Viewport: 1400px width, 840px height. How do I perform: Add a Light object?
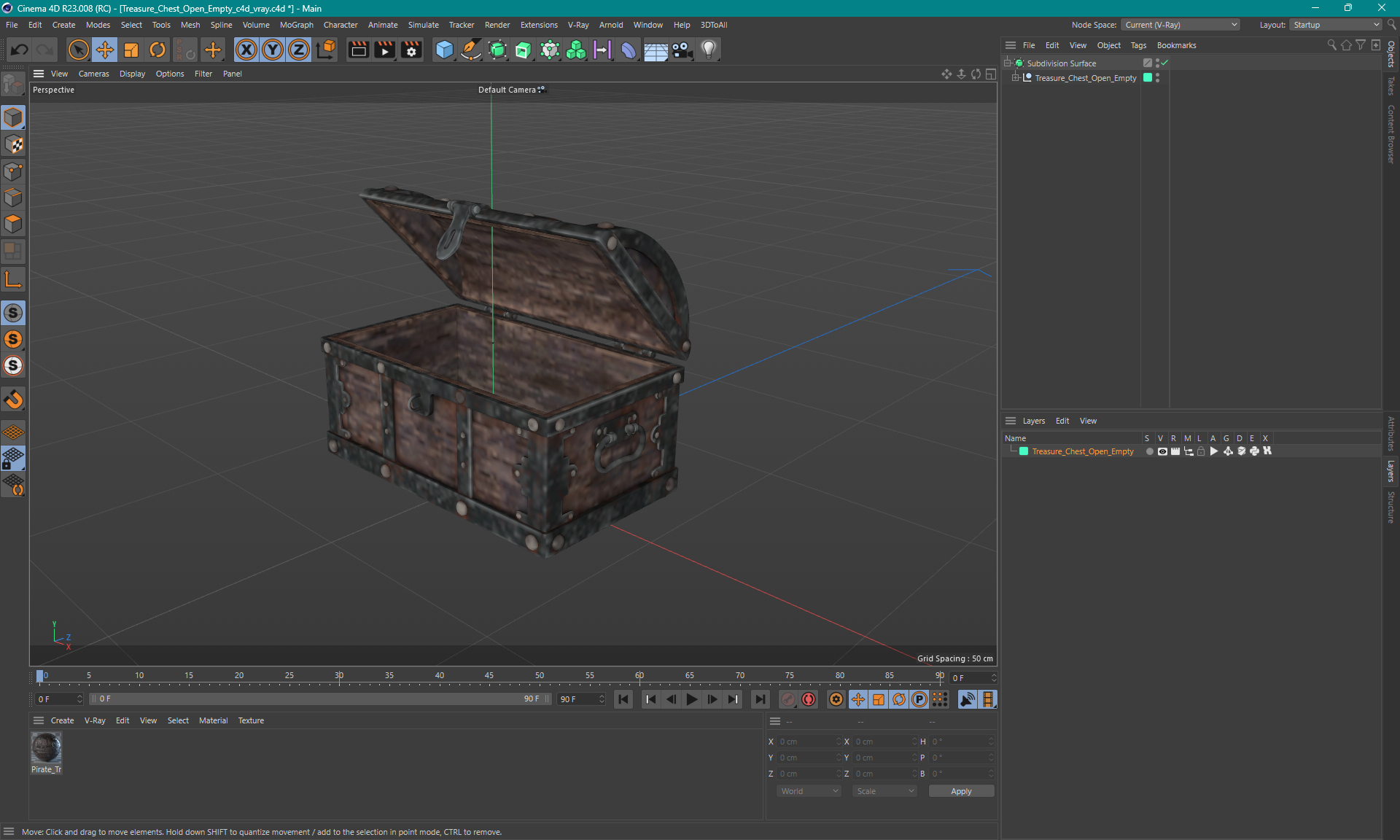click(709, 50)
